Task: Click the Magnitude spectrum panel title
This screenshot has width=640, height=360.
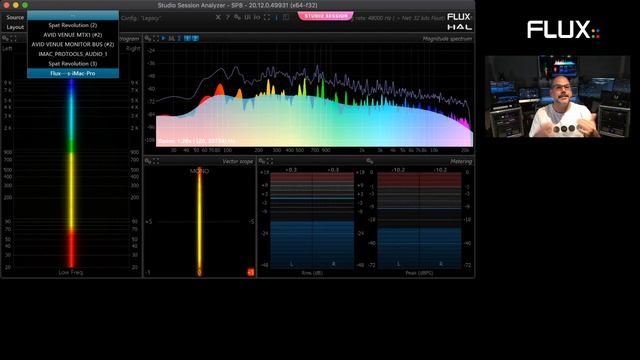Action: point(447,39)
